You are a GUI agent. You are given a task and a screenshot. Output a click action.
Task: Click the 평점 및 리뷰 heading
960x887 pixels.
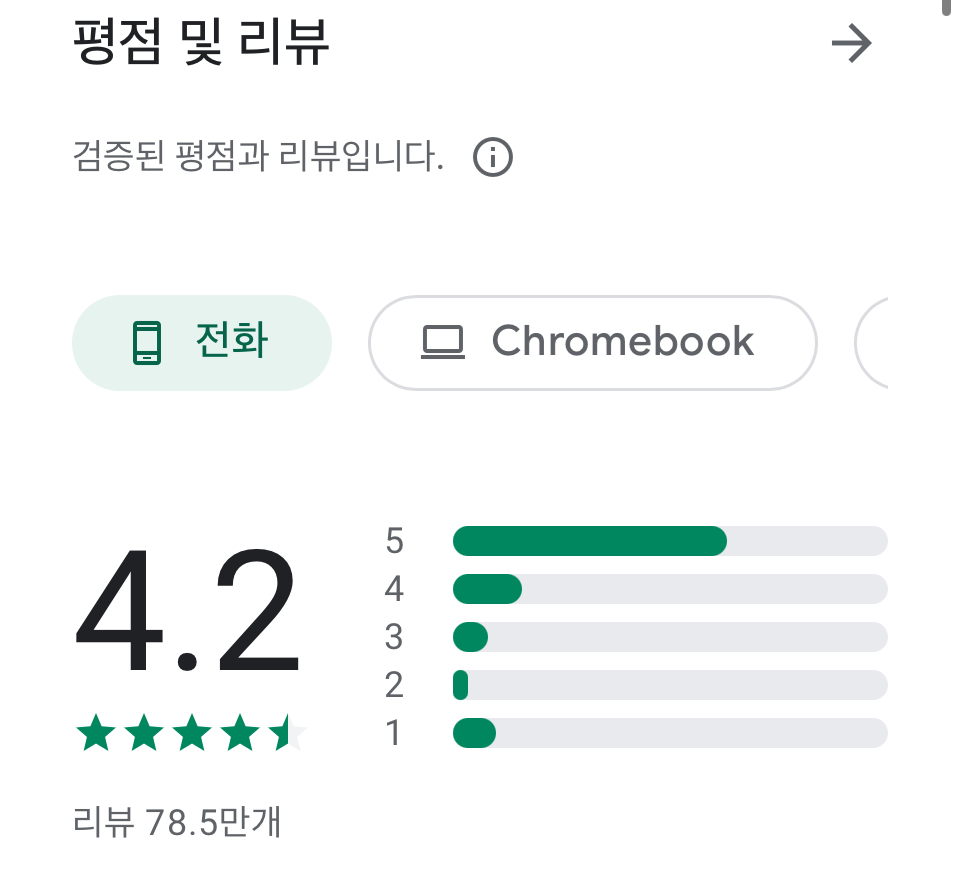(201, 42)
